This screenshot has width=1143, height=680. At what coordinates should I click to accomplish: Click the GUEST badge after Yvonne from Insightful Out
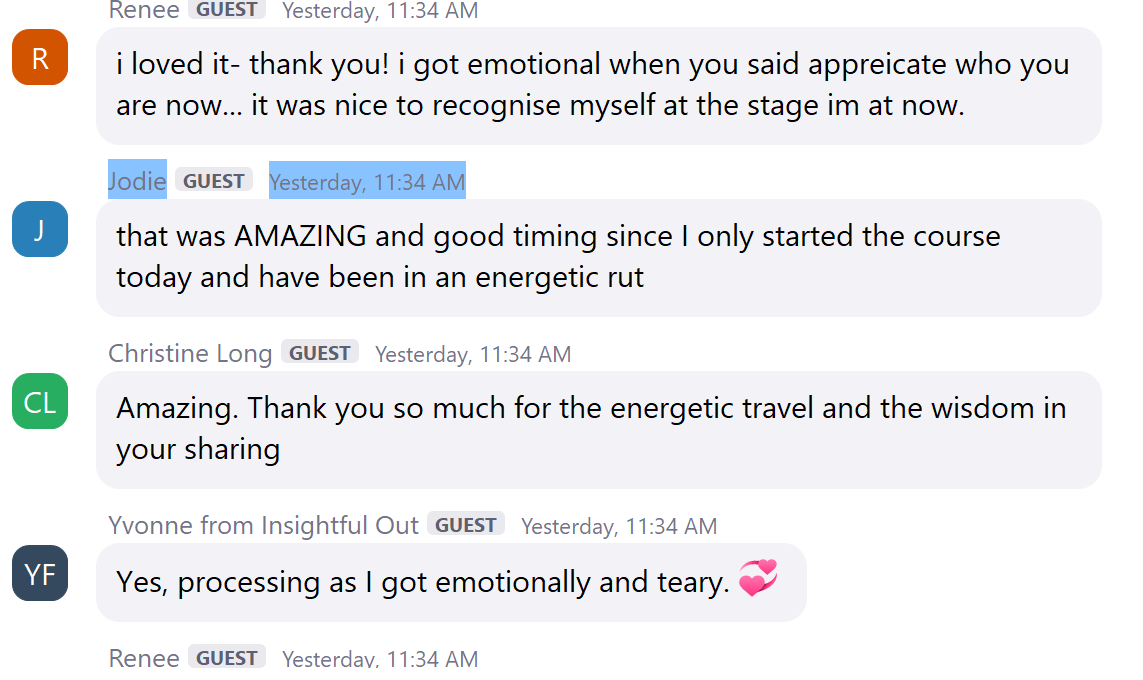point(466,525)
